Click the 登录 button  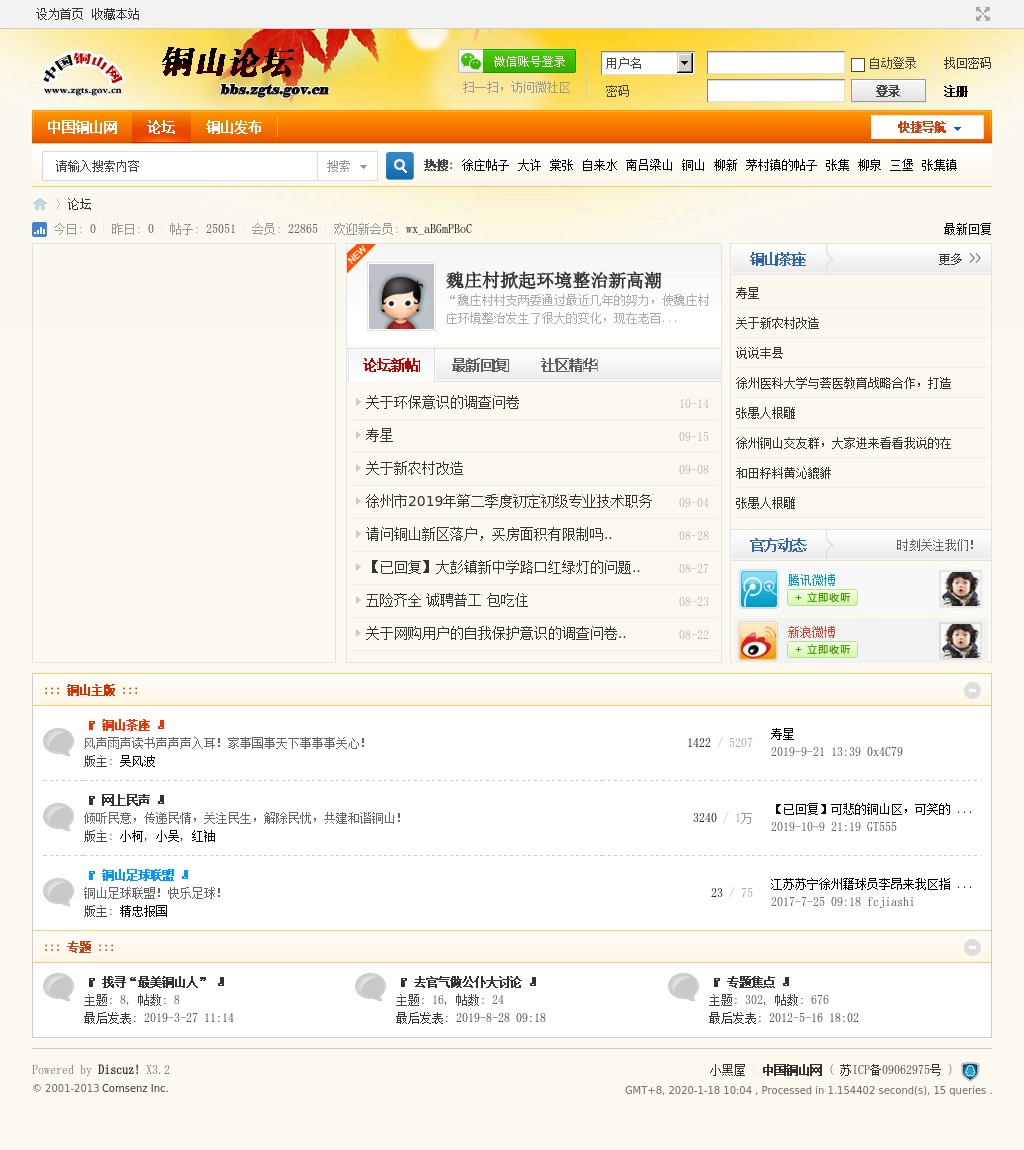pyautogui.click(x=887, y=91)
